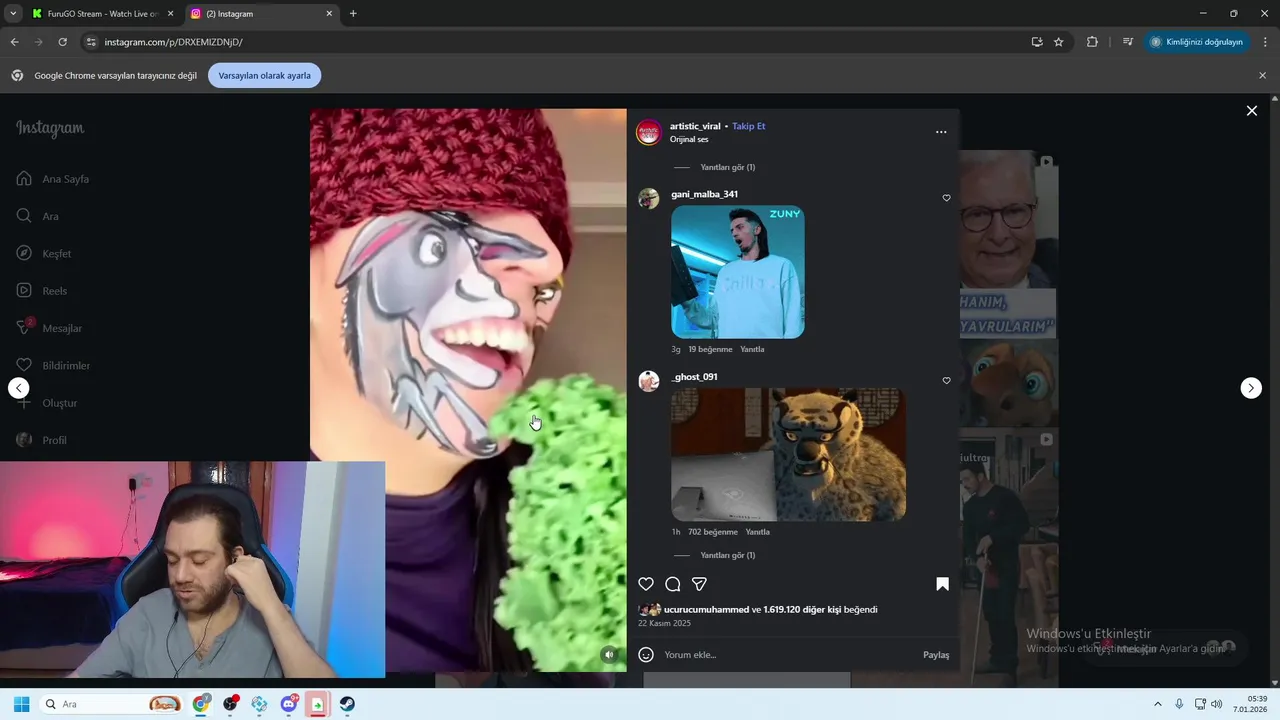Show the 19 beğenme likes list
Viewport: 1280px width, 720px height.
pyautogui.click(x=710, y=349)
